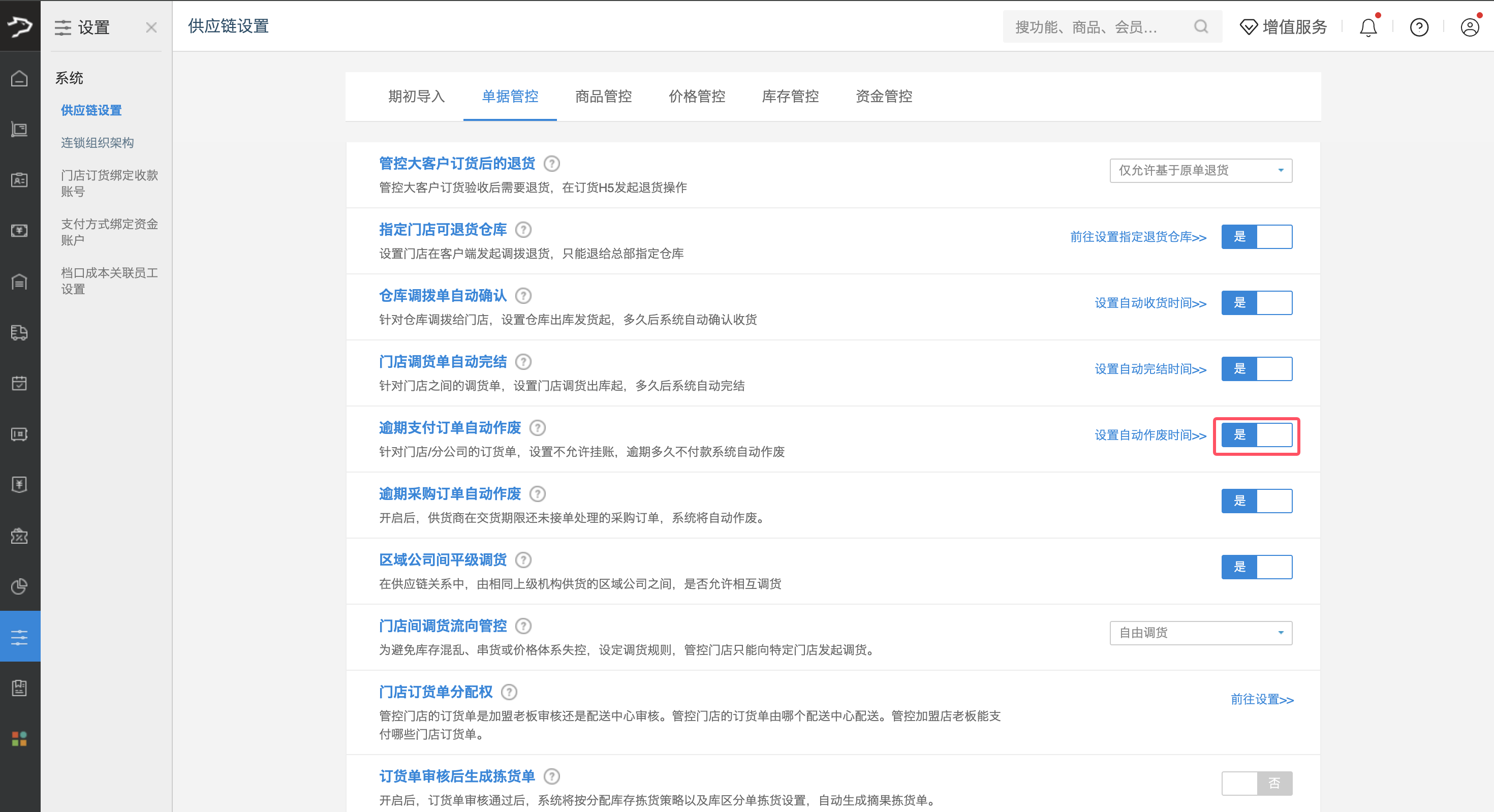This screenshot has width=1494, height=812.
Task: Open link 前往设置指定退货仓库>>
Action: coord(1138,237)
